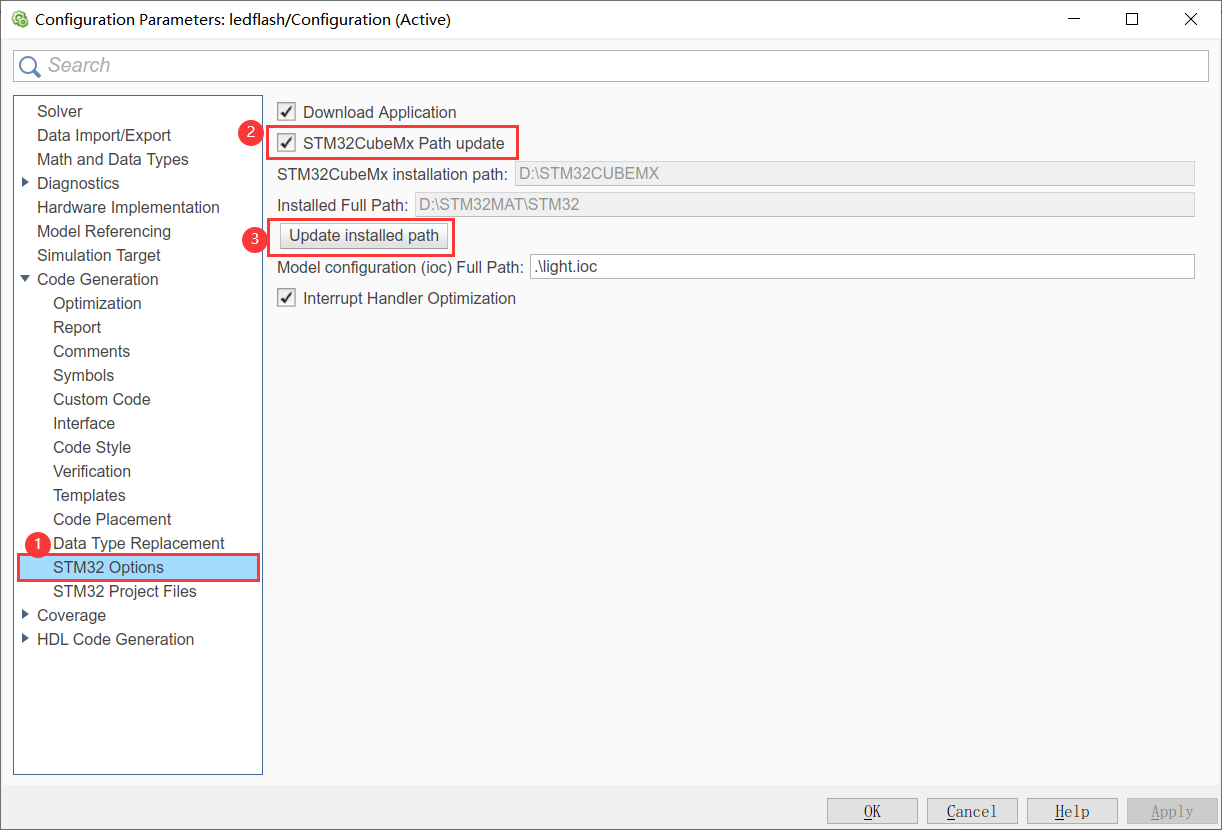Select Math and Data Types
Screen dimensions: 1222x830
113,159
